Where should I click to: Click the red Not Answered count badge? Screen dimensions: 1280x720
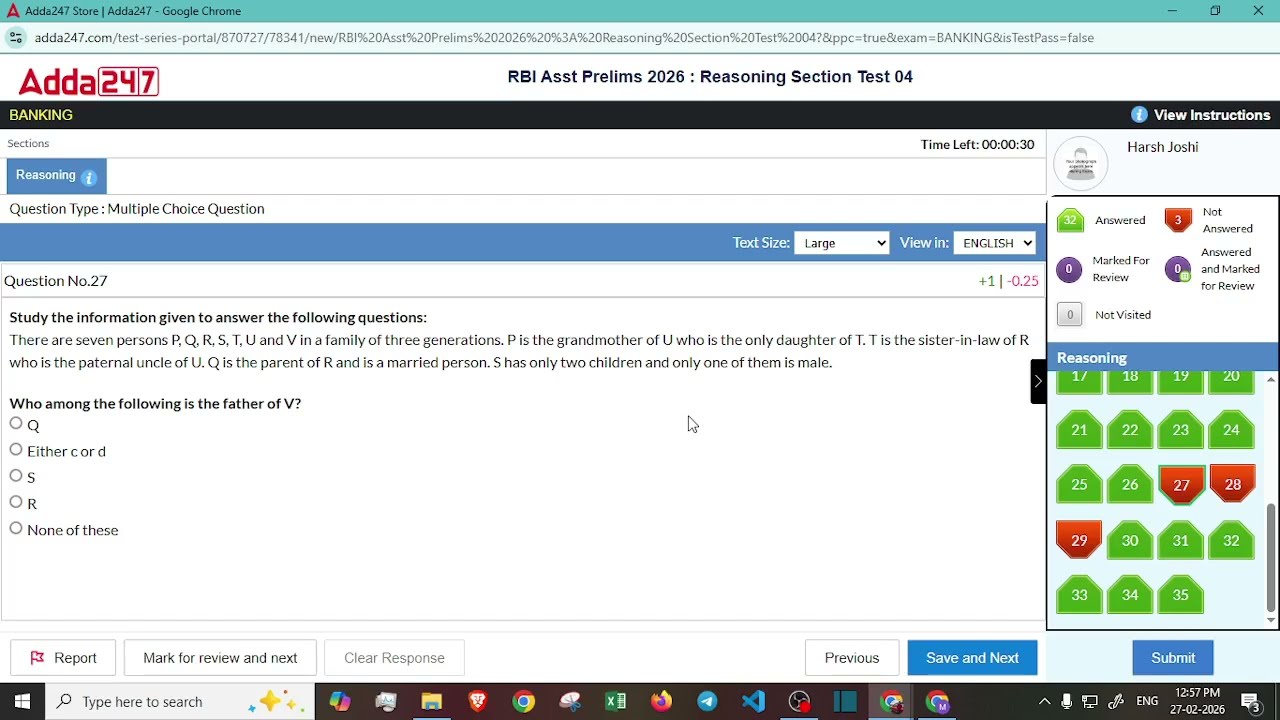pyautogui.click(x=1178, y=220)
